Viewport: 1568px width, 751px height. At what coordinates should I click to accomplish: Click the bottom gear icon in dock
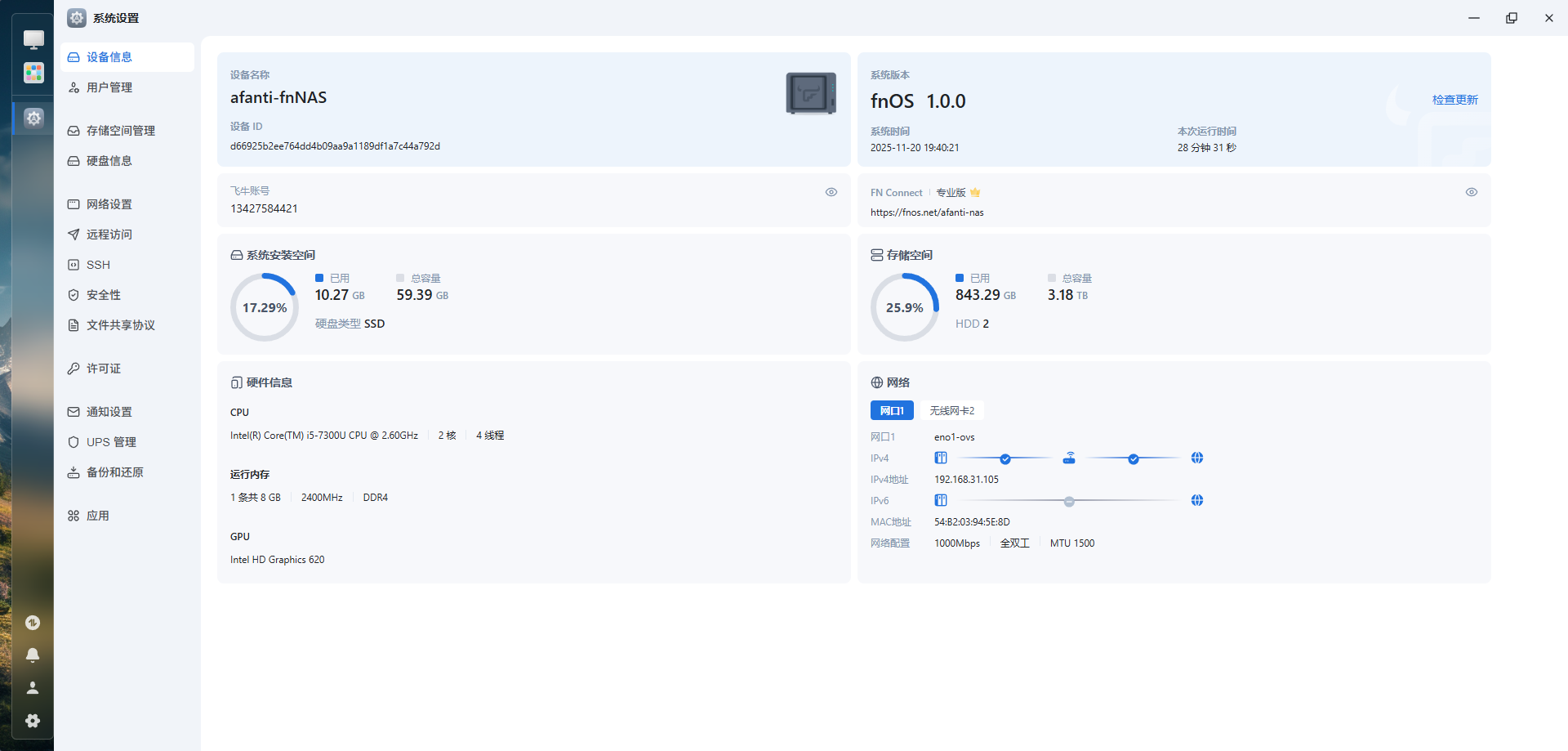pyautogui.click(x=33, y=721)
